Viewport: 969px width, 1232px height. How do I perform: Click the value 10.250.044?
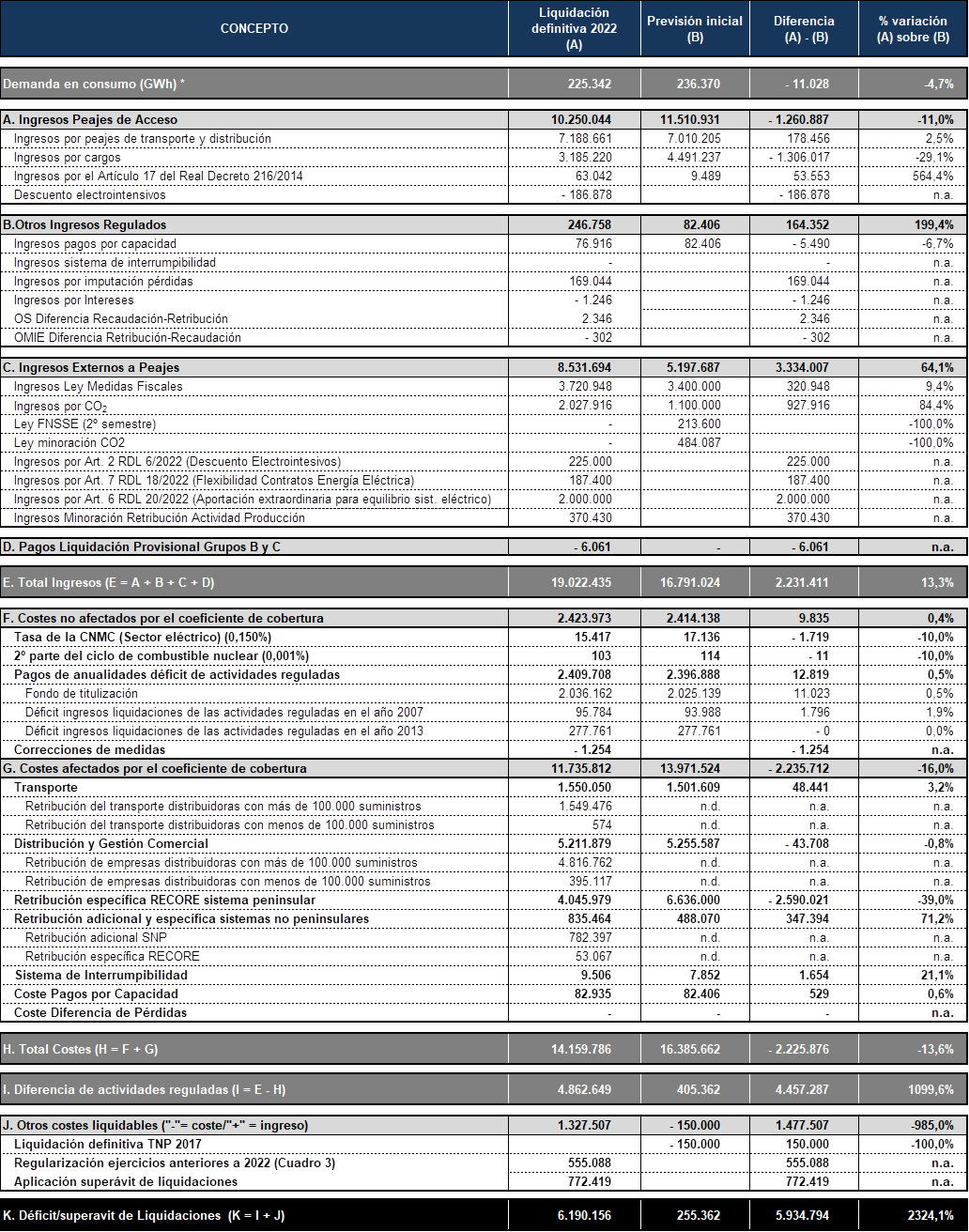pos(582,120)
